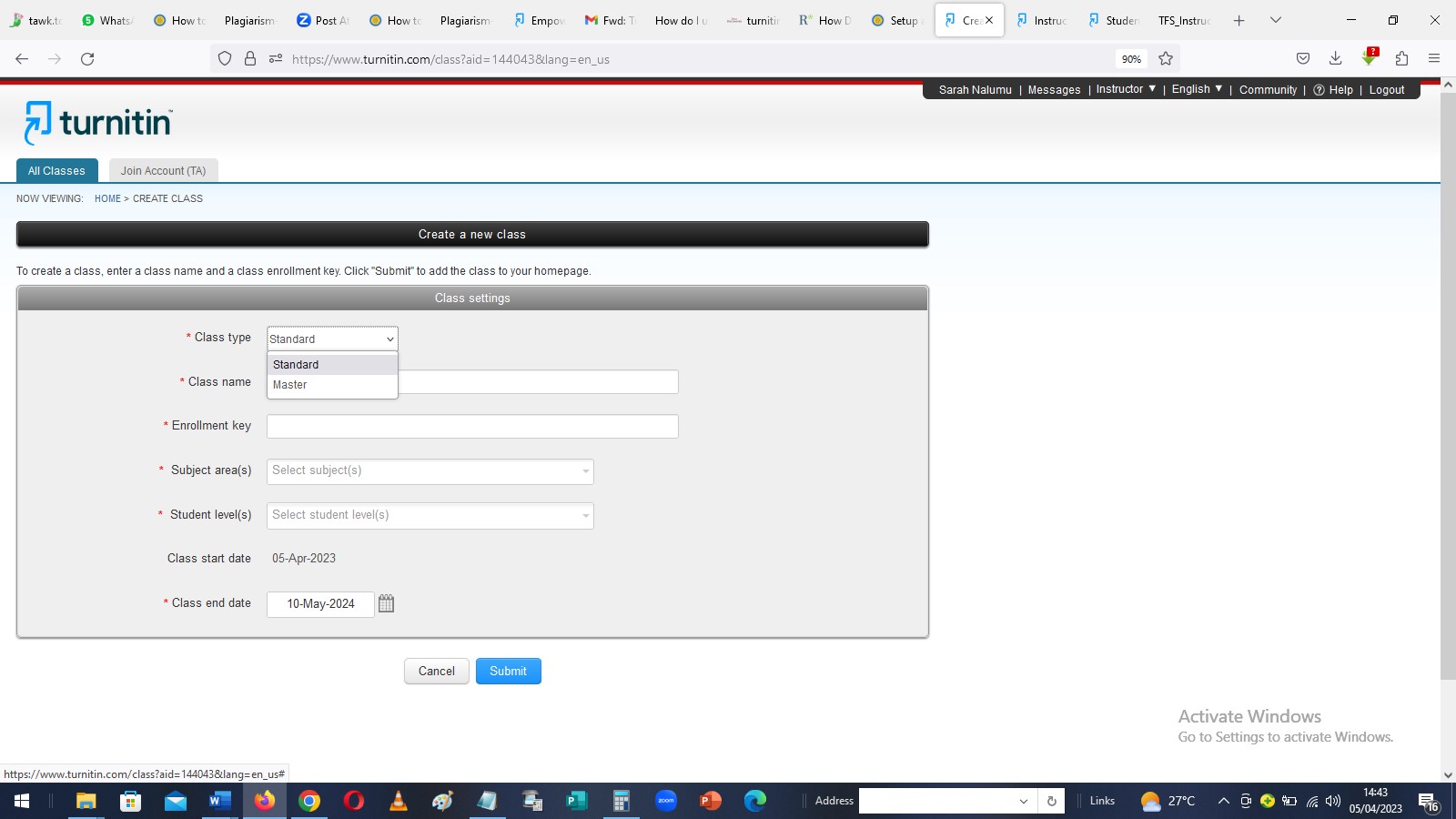Show hidden system tray icons
Screen dimensions: 1456x819
coord(1223,801)
